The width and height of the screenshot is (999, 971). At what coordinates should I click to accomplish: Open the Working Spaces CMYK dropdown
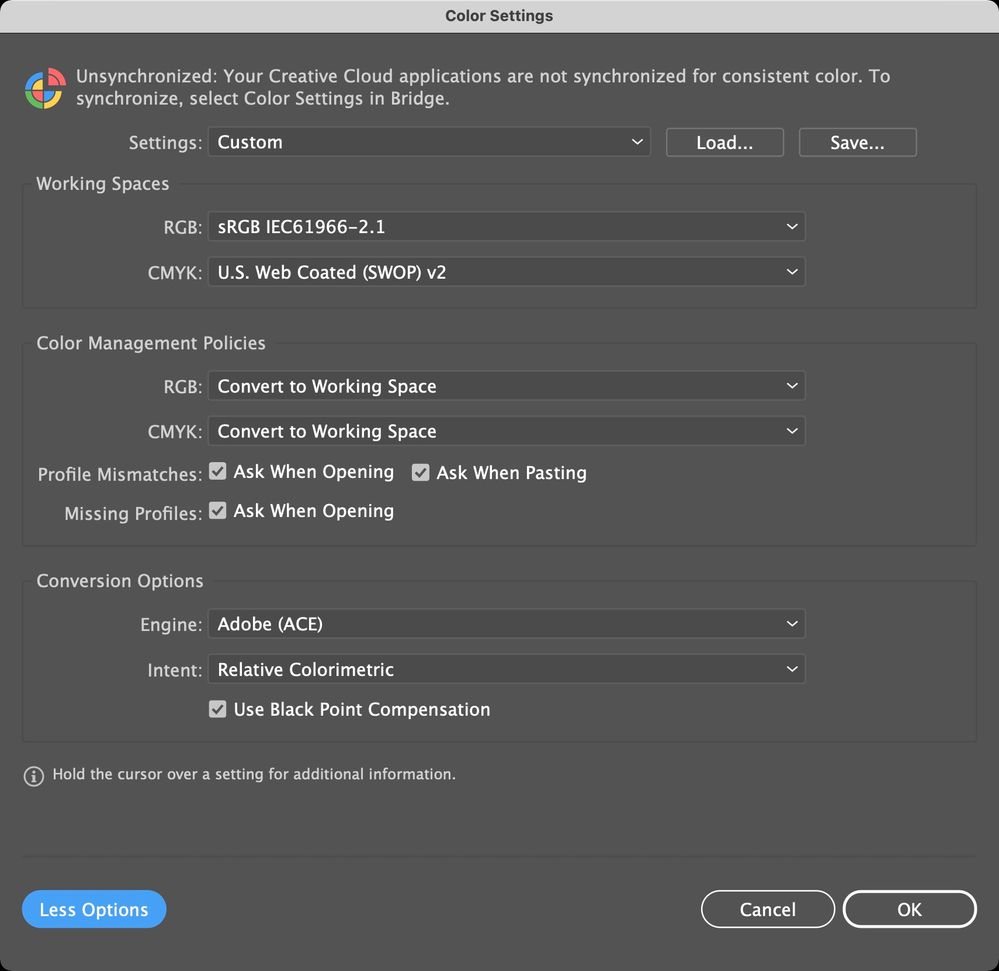coord(507,272)
